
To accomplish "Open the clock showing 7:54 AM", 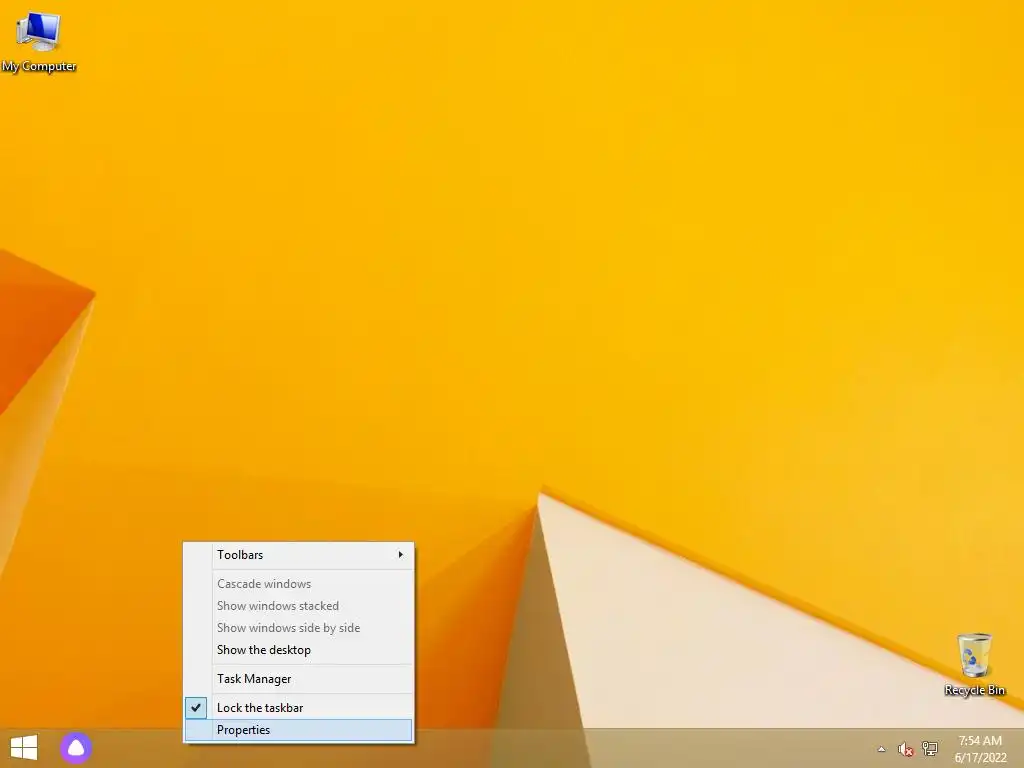I will pos(980,749).
